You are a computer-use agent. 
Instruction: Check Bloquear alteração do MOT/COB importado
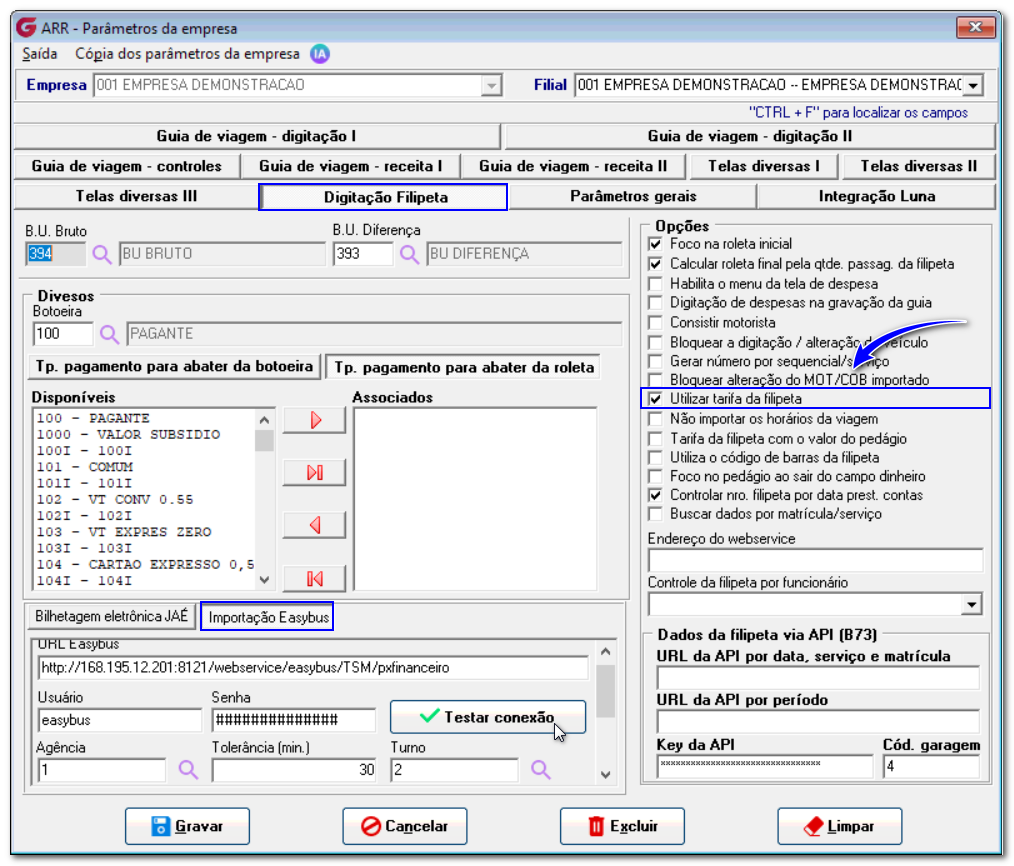click(x=656, y=380)
